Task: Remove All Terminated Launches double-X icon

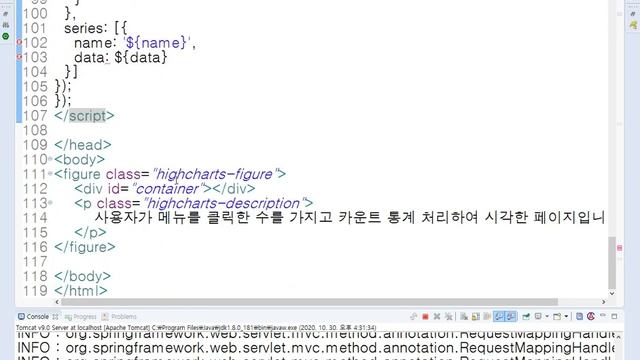Action: [x=449, y=316]
